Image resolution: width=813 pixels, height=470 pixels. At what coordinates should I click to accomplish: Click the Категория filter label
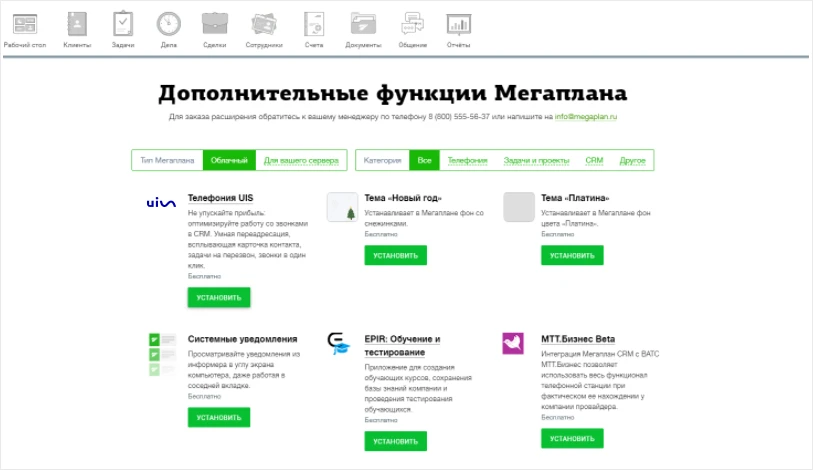[x=383, y=160]
